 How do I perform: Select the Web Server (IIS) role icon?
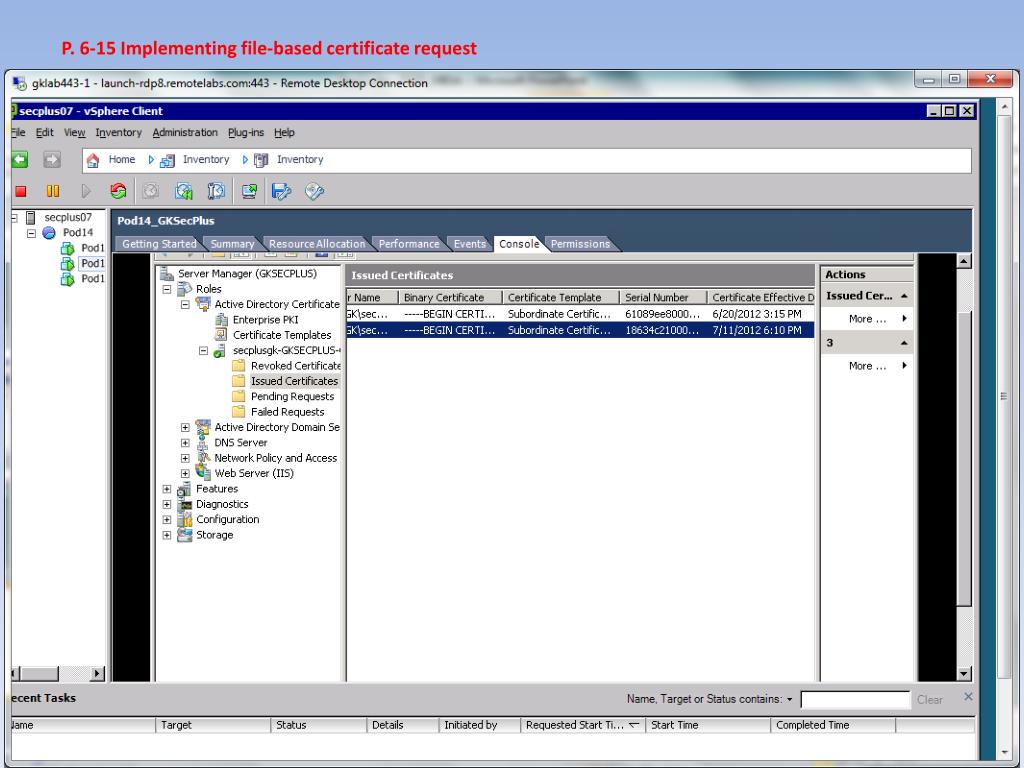[203, 473]
